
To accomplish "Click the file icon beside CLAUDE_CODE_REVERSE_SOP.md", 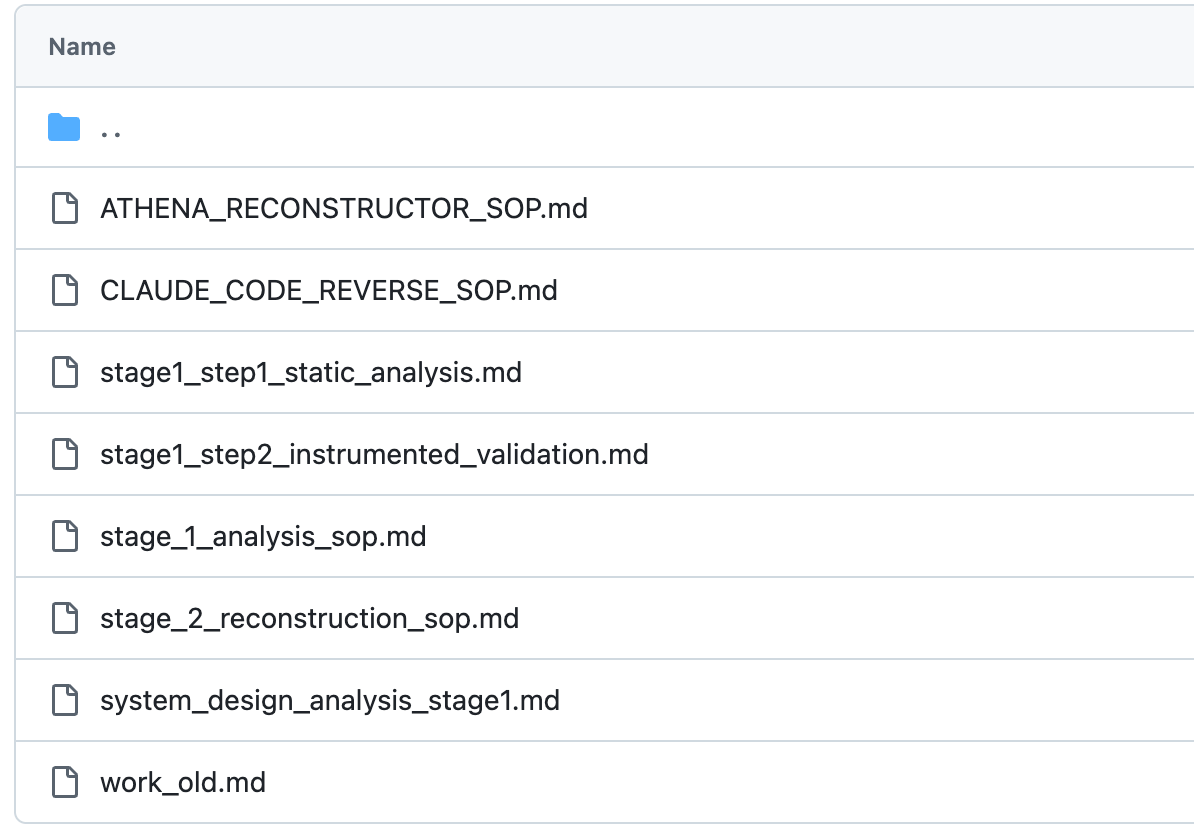I will click(x=65, y=290).
